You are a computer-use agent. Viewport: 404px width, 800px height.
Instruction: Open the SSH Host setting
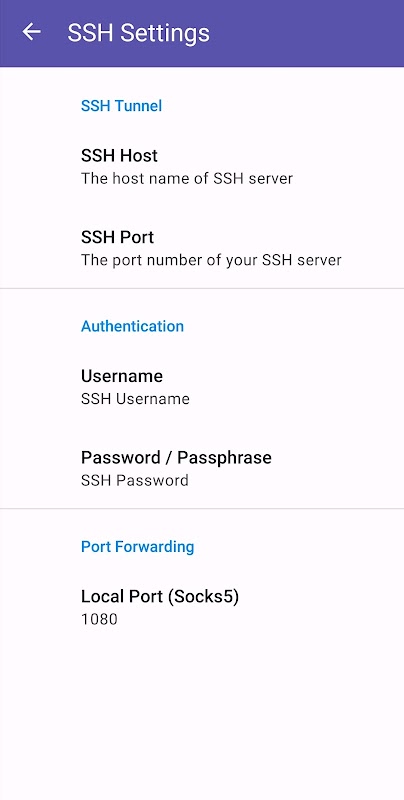[x=202, y=166]
